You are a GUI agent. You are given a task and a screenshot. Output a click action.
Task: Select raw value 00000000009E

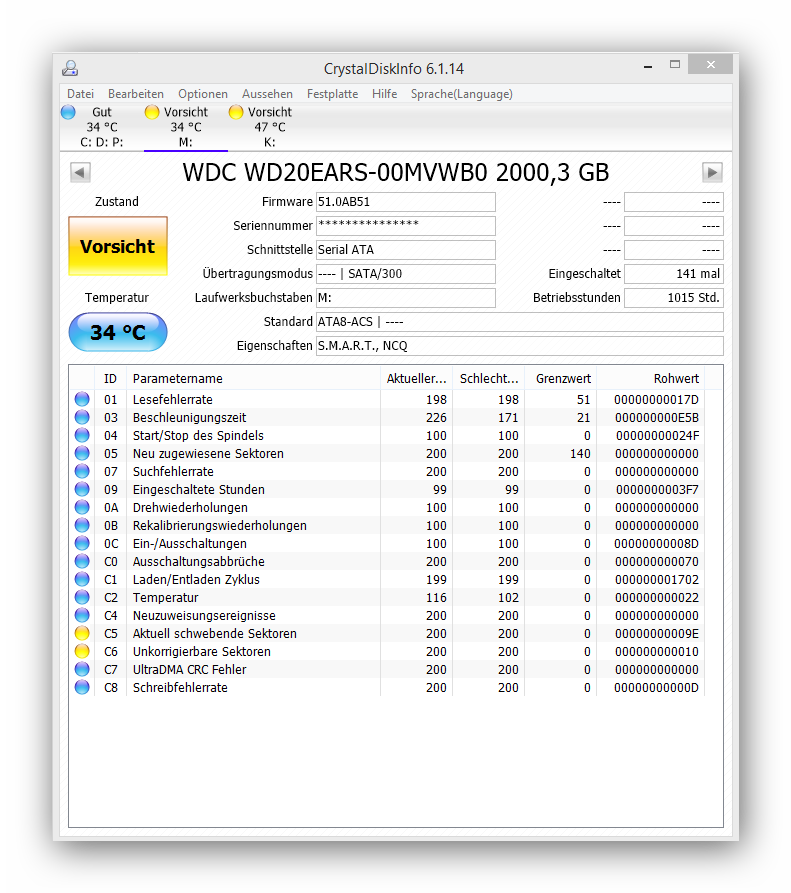(656, 633)
